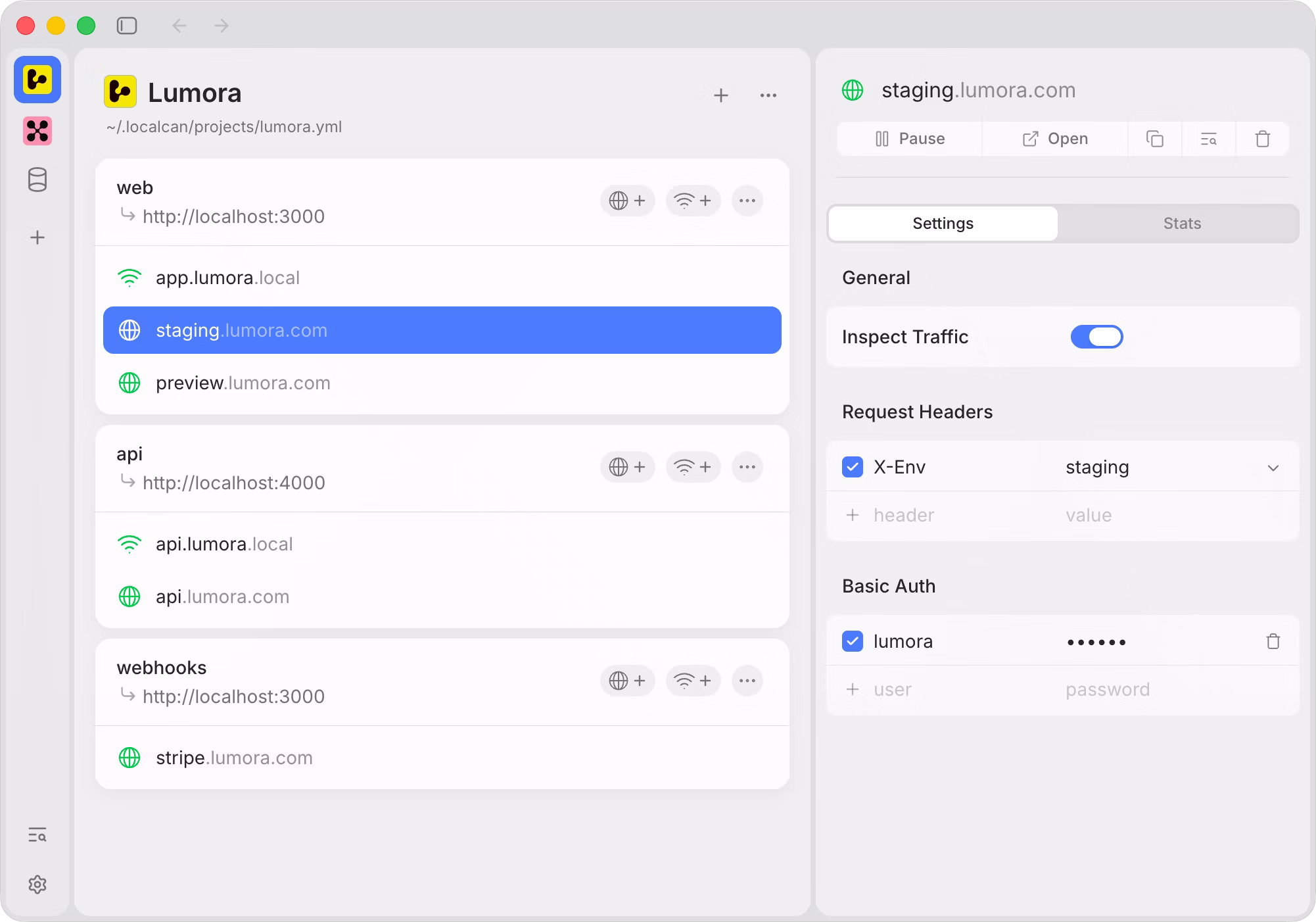
Task: Open the Lumora project more options menu
Action: (x=768, y=95)
